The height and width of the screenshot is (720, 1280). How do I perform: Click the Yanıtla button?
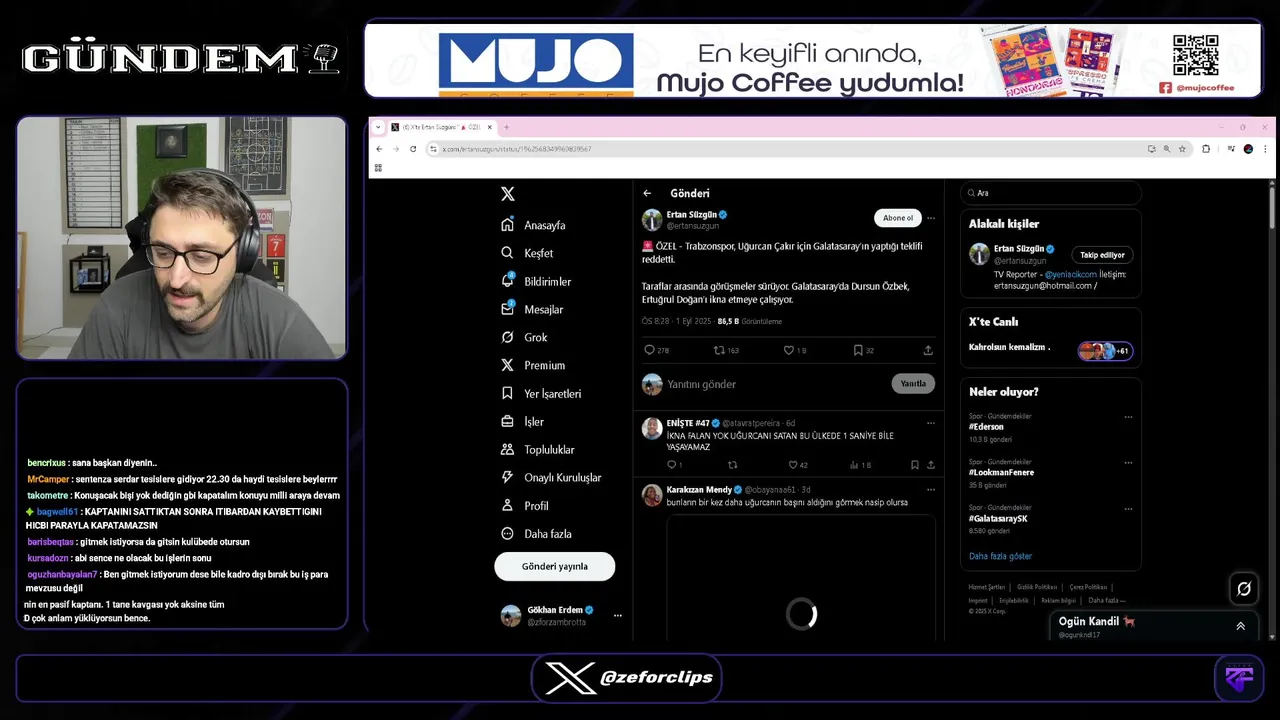click(913, 383)
